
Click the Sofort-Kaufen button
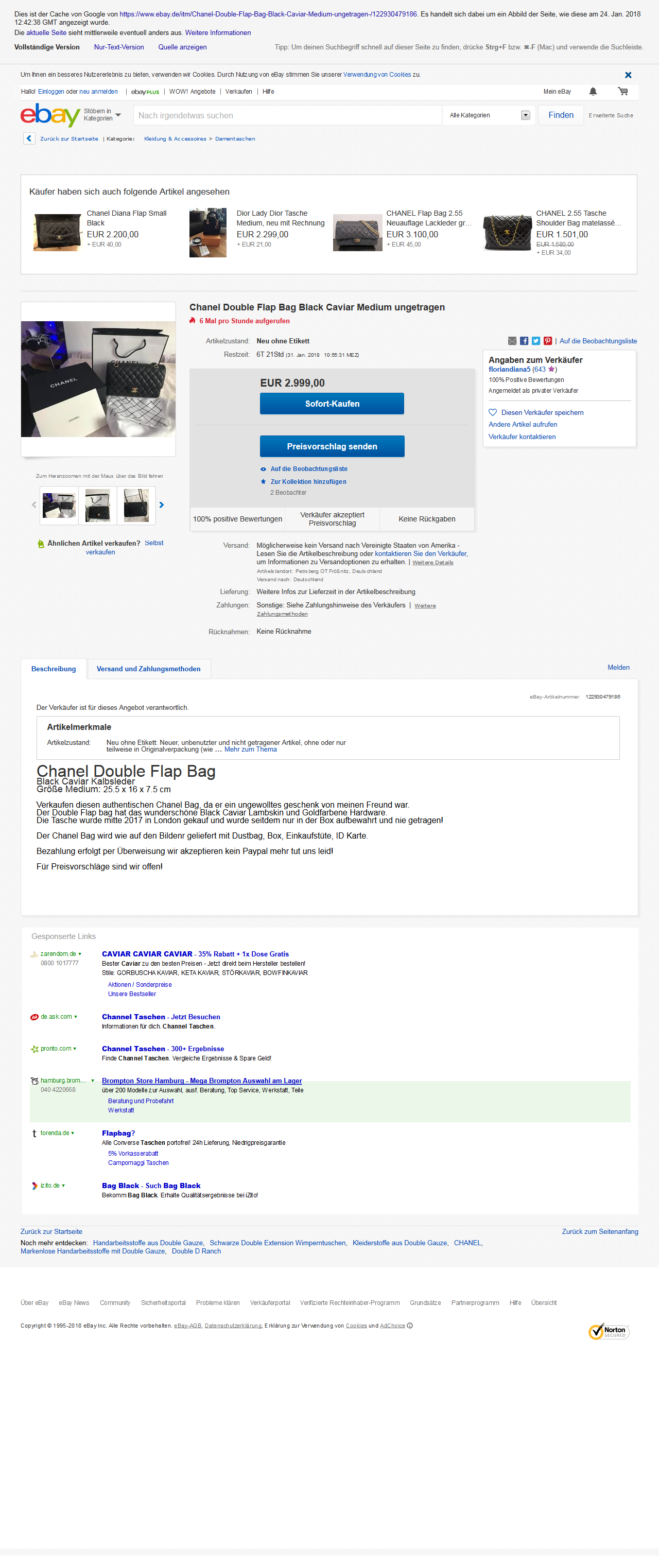pyautogui.click(x=332, y=404)
